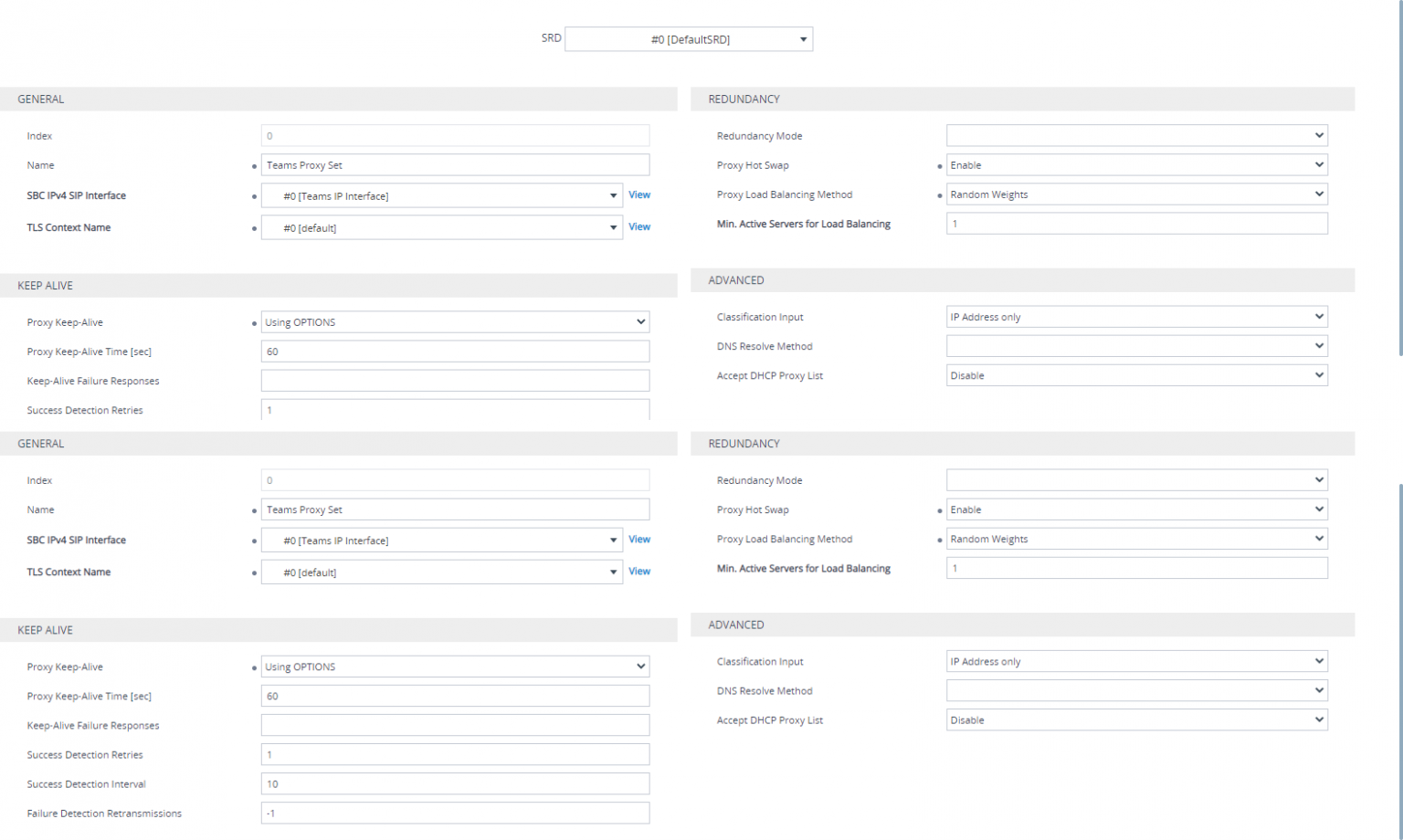1403x840 pixels.
Task: Click upper Min. Active Servers for Load Balancing field
Action: 1136,224
